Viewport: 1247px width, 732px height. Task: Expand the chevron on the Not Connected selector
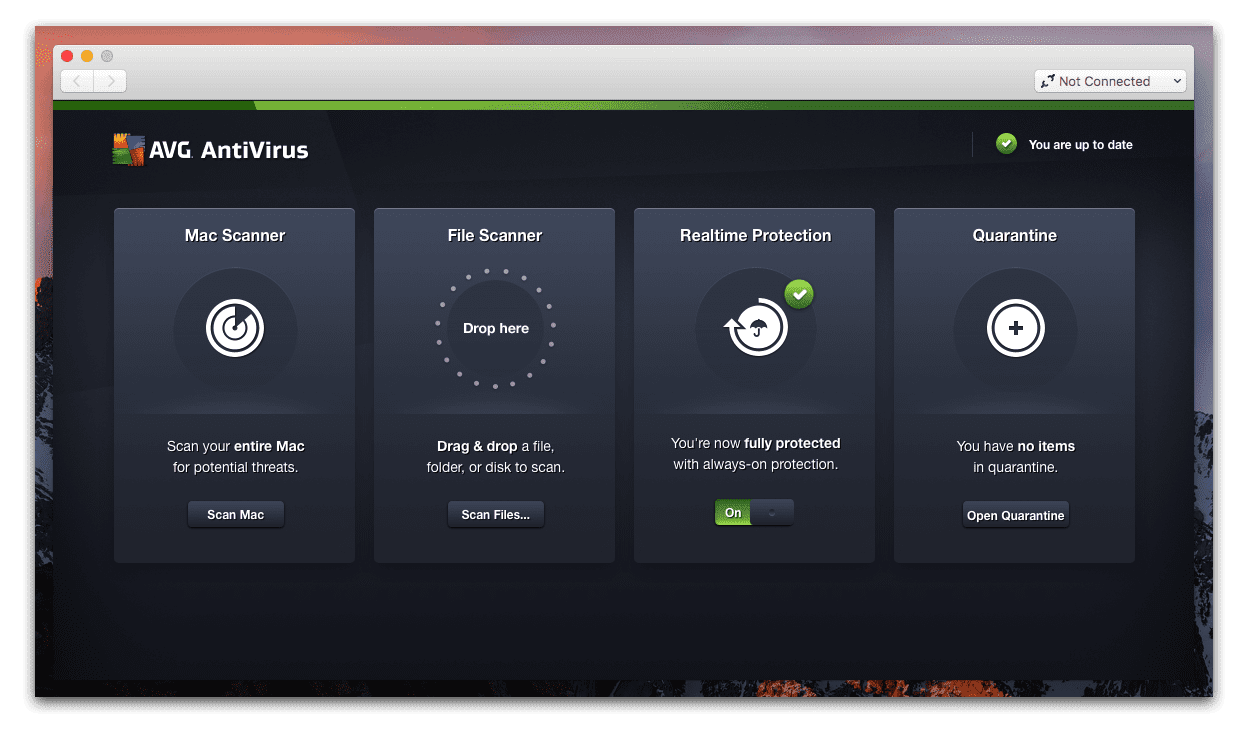[x=1178, y=81]
